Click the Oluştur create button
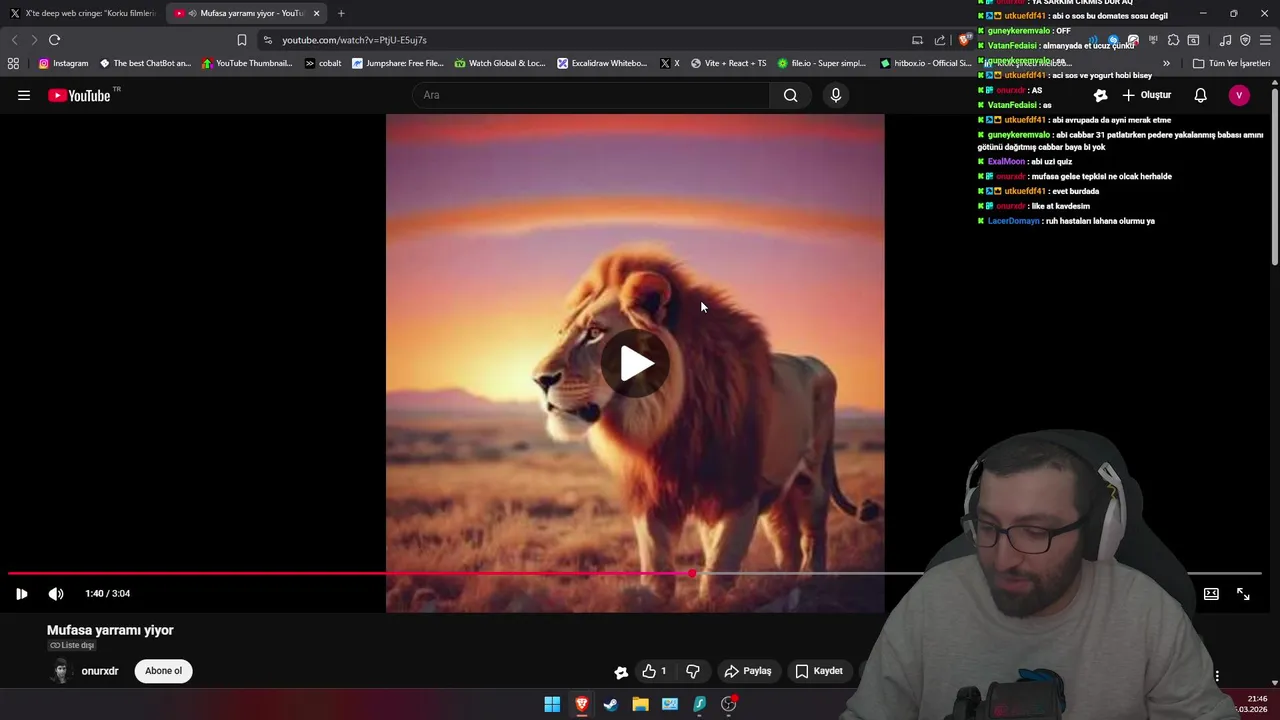1280x720 pixels. coord(1146,95)
